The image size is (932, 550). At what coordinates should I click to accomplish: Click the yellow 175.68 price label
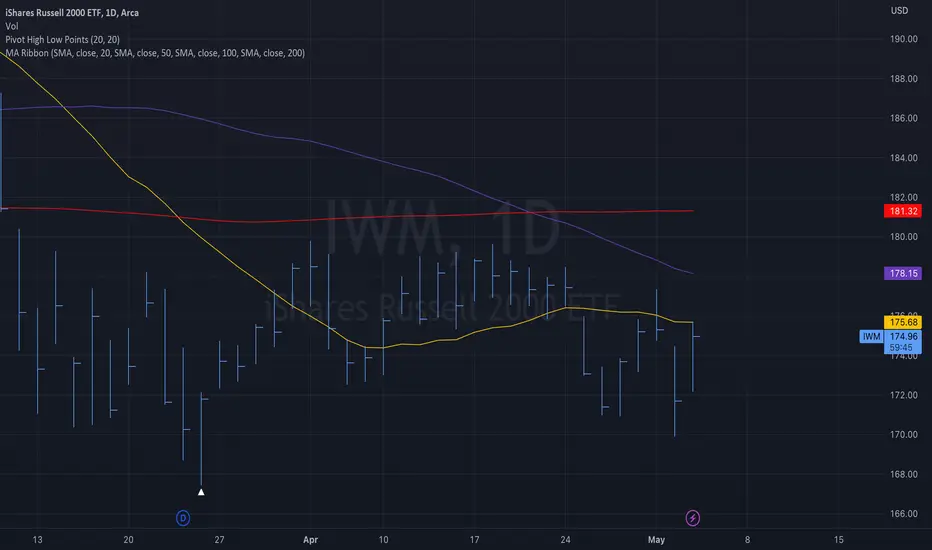tap(903, 322)
